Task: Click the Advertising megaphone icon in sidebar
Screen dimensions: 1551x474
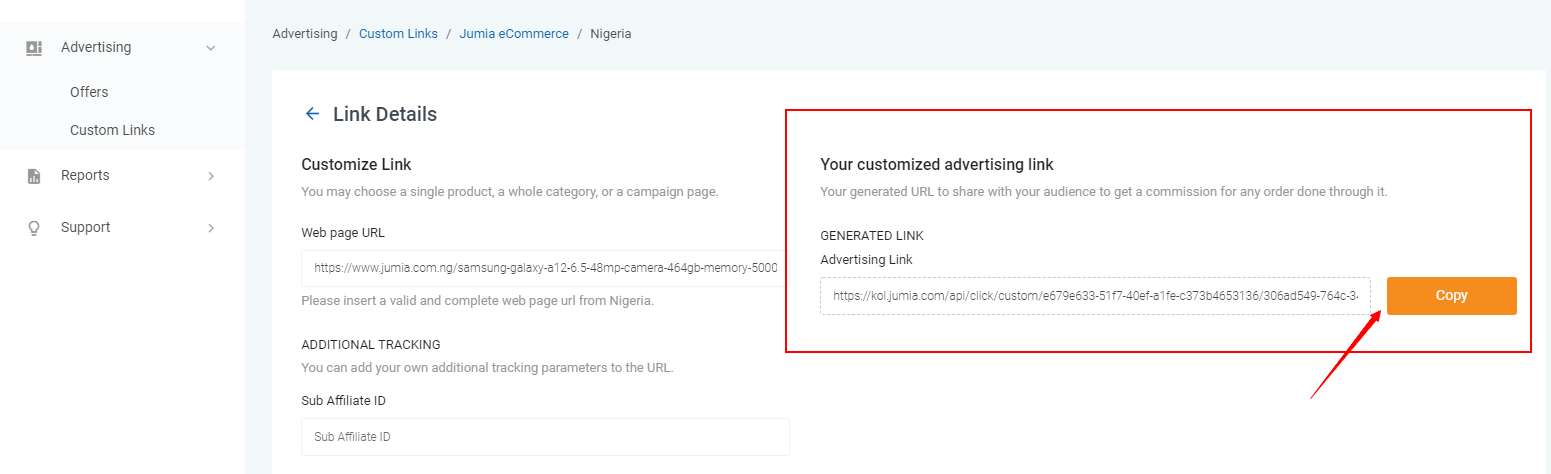Action: point(34,48)
